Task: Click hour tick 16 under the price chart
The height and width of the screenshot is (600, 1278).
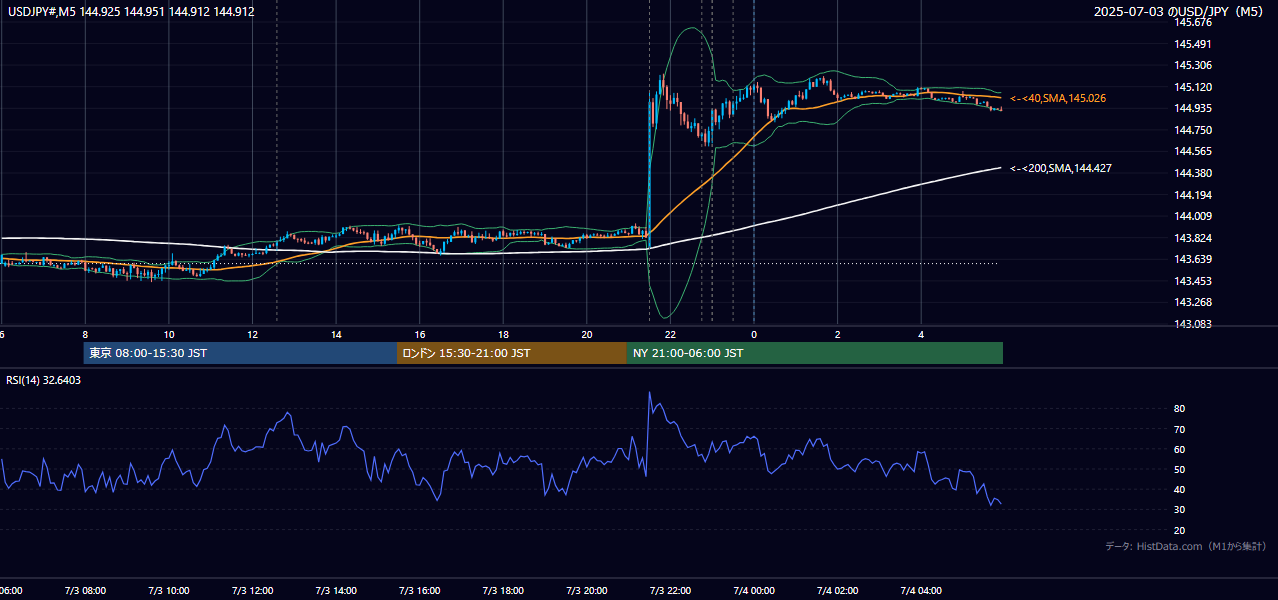Action: pos(420,334)
